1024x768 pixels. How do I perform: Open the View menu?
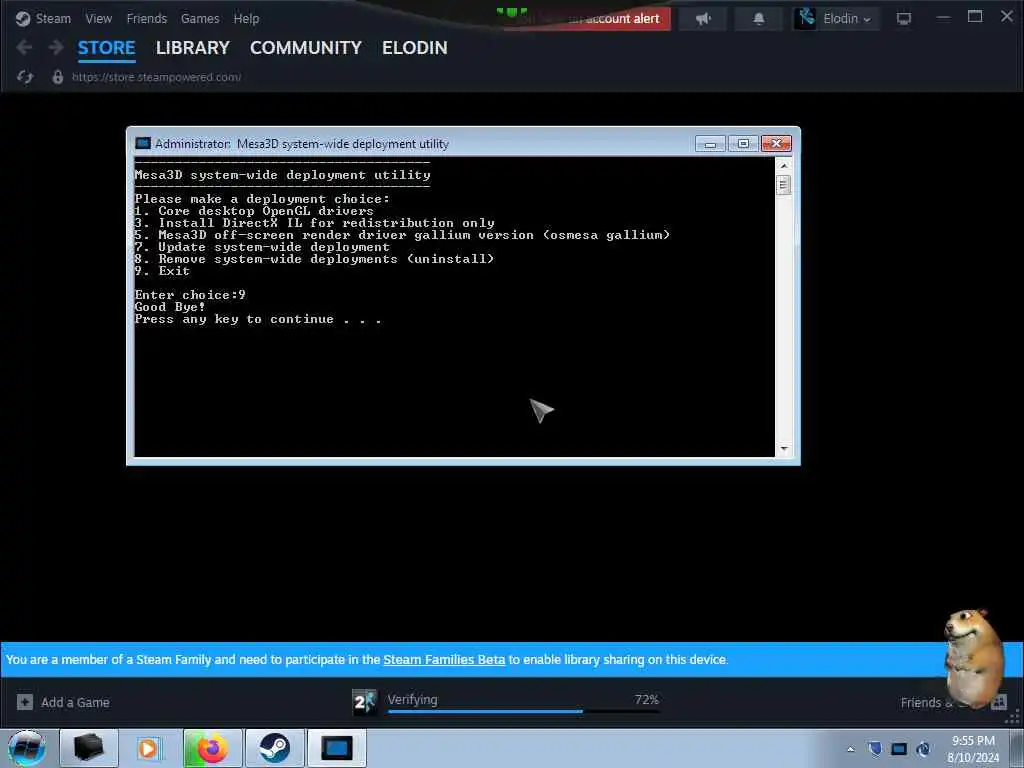pyautogui.click(x=99, y=18)
